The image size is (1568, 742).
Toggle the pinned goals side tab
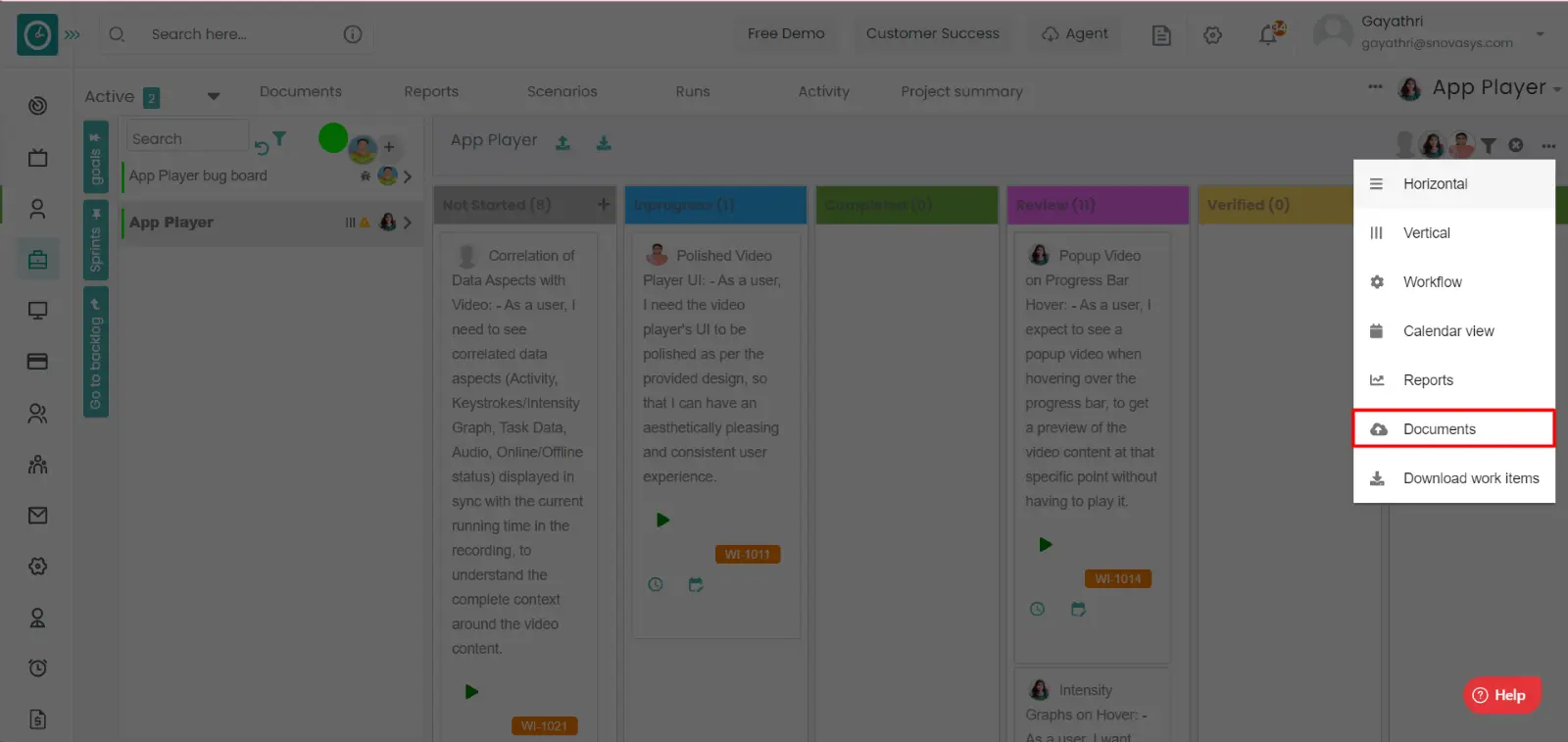[96, 157]
